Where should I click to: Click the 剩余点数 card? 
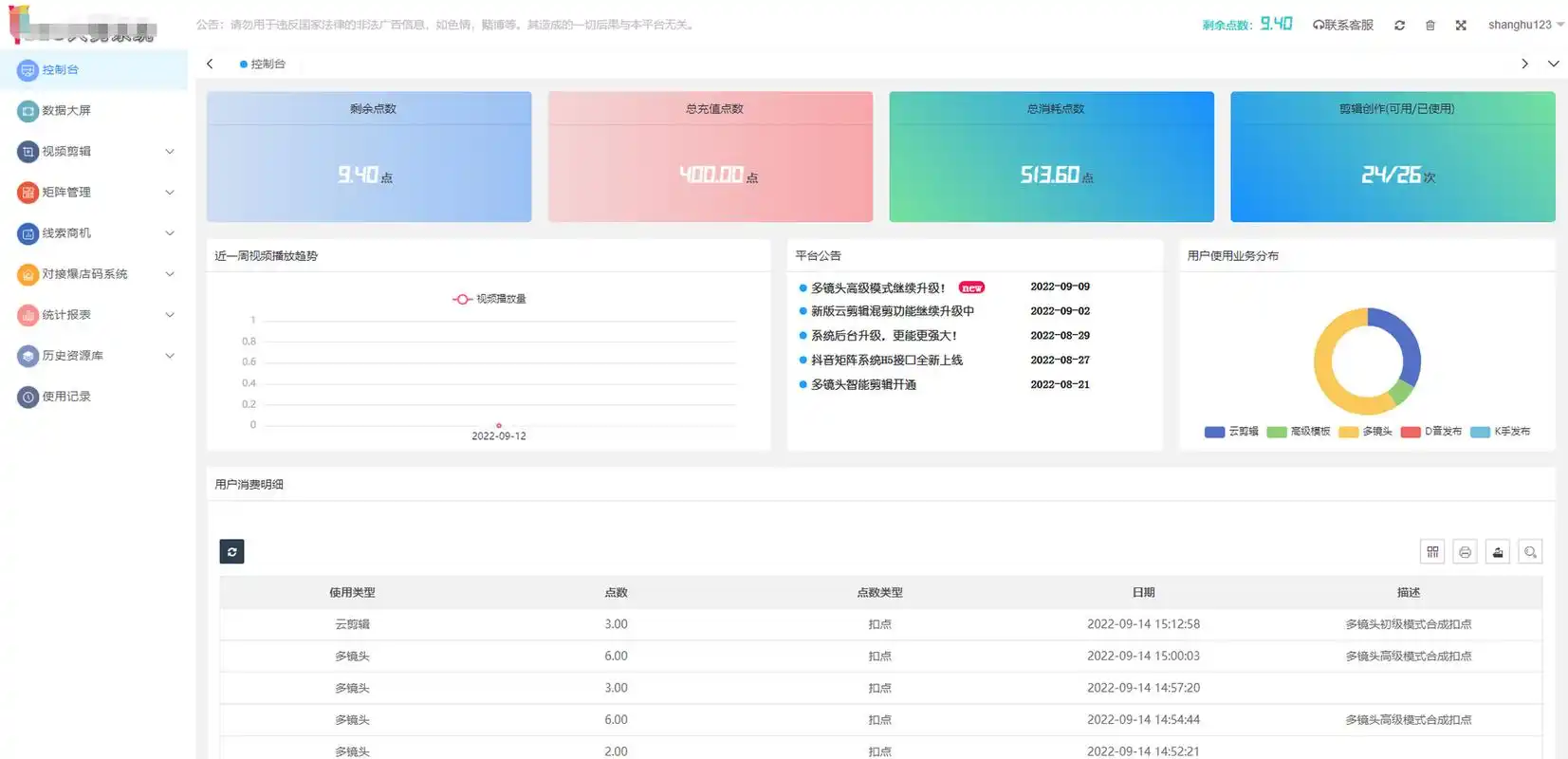tap(369, 157)
